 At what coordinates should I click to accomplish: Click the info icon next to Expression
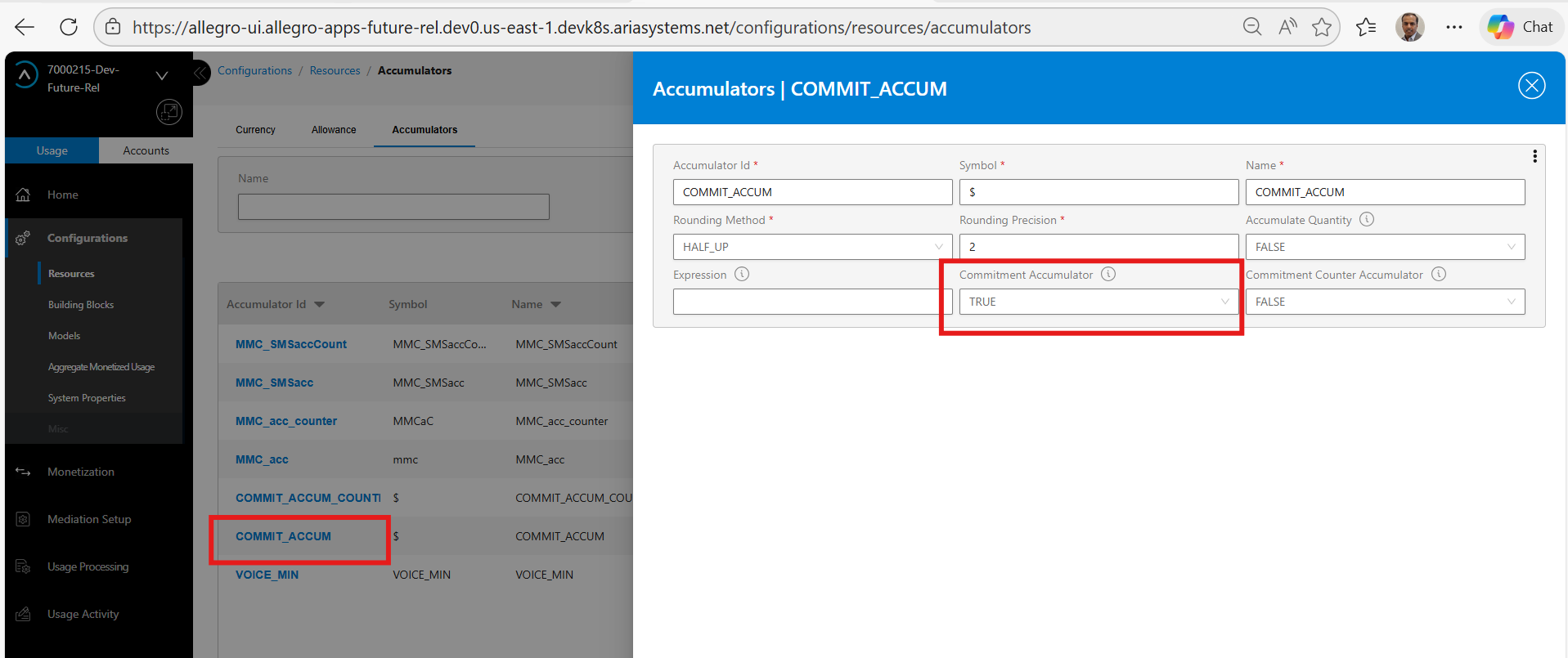pyautogui.click(x=742, y=275)
